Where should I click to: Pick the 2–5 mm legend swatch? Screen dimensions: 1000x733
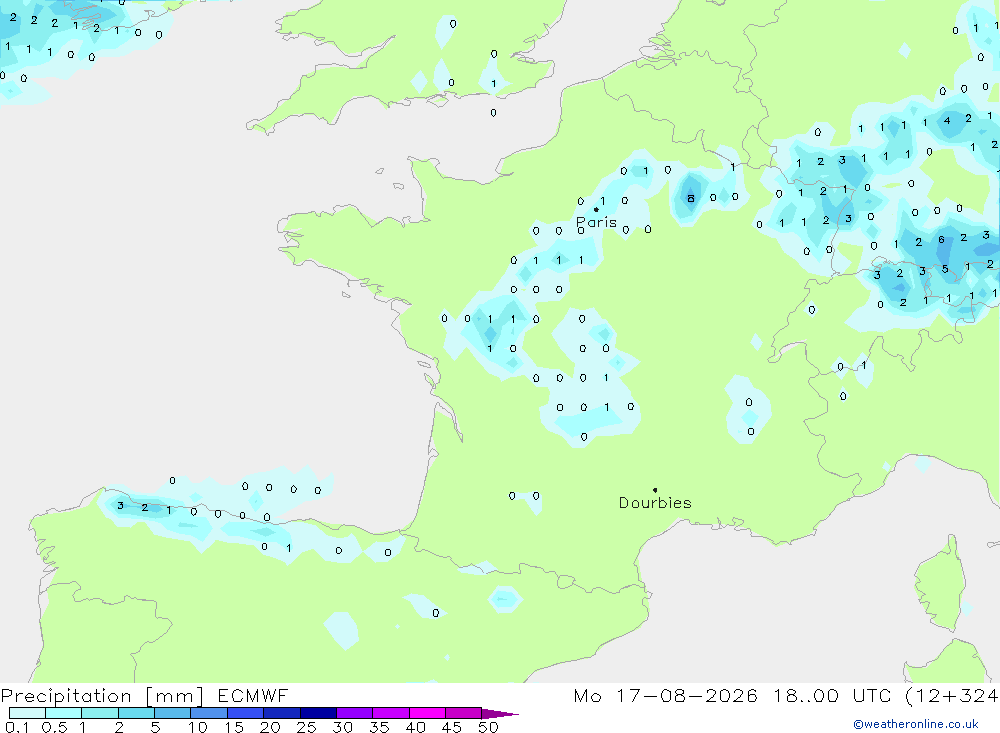(136, 713)
